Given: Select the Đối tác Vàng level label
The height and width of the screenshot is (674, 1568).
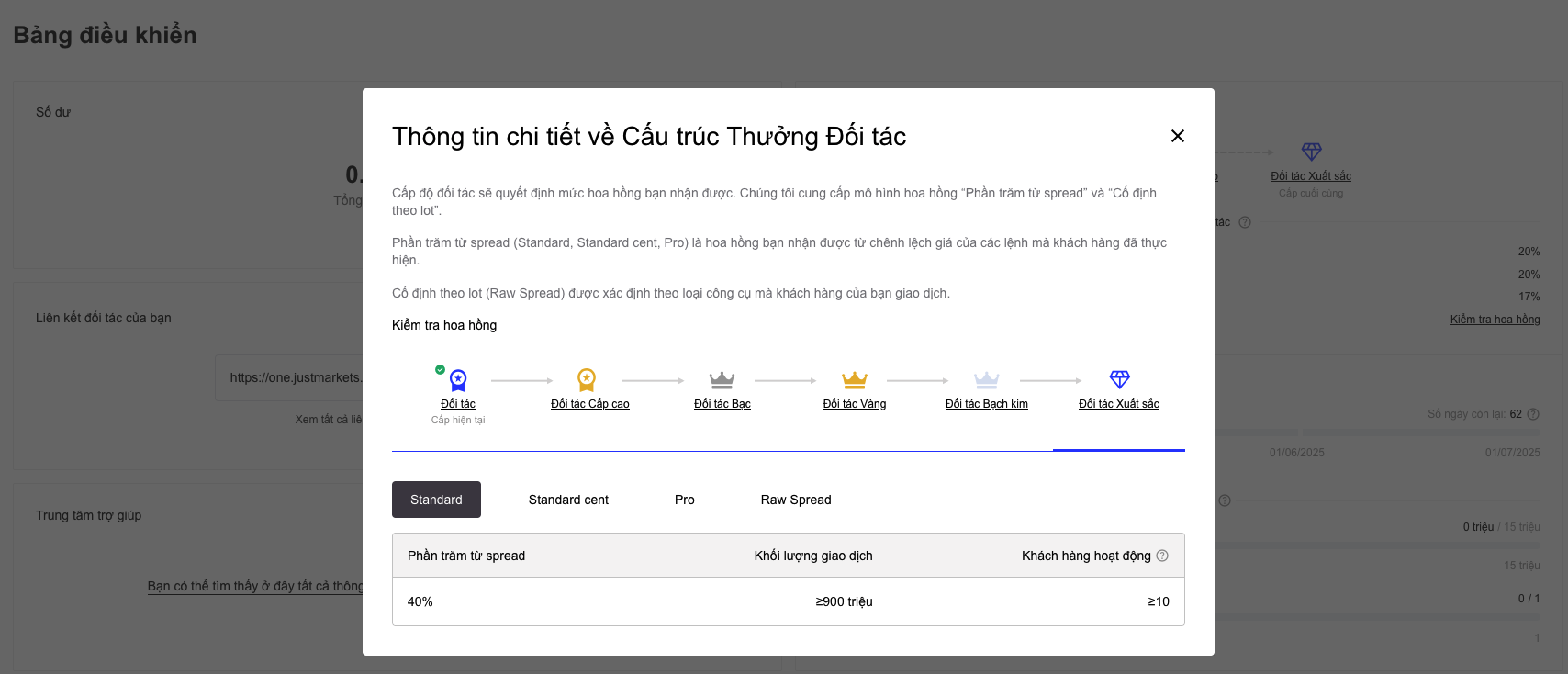Looking at the screenshot, I should 855,404.
